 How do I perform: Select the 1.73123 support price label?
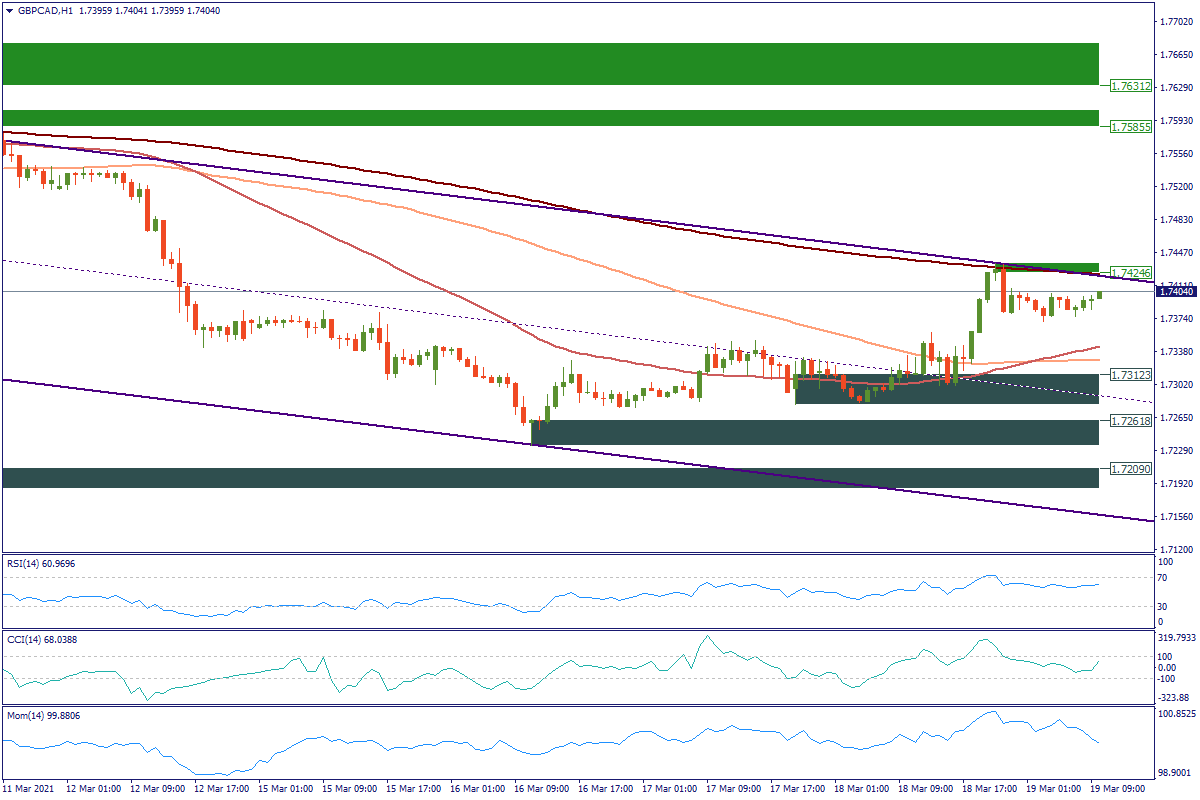[x=1130, y=375]
